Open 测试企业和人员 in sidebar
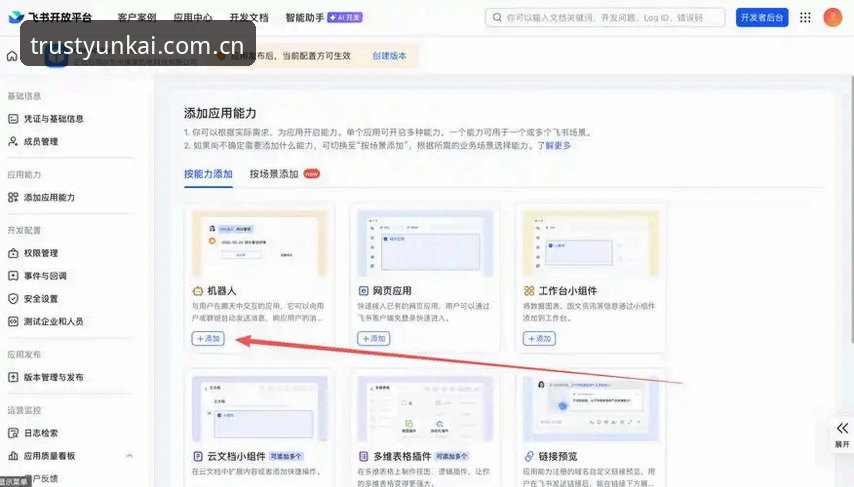 (53, 322)
